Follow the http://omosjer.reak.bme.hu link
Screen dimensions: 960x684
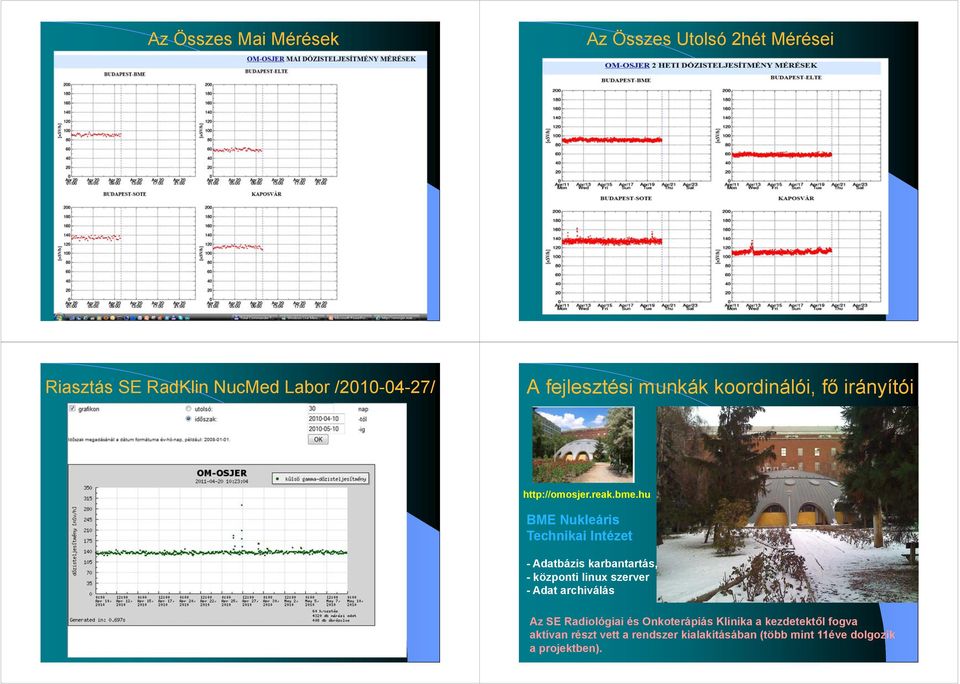[x=587, y=494]
